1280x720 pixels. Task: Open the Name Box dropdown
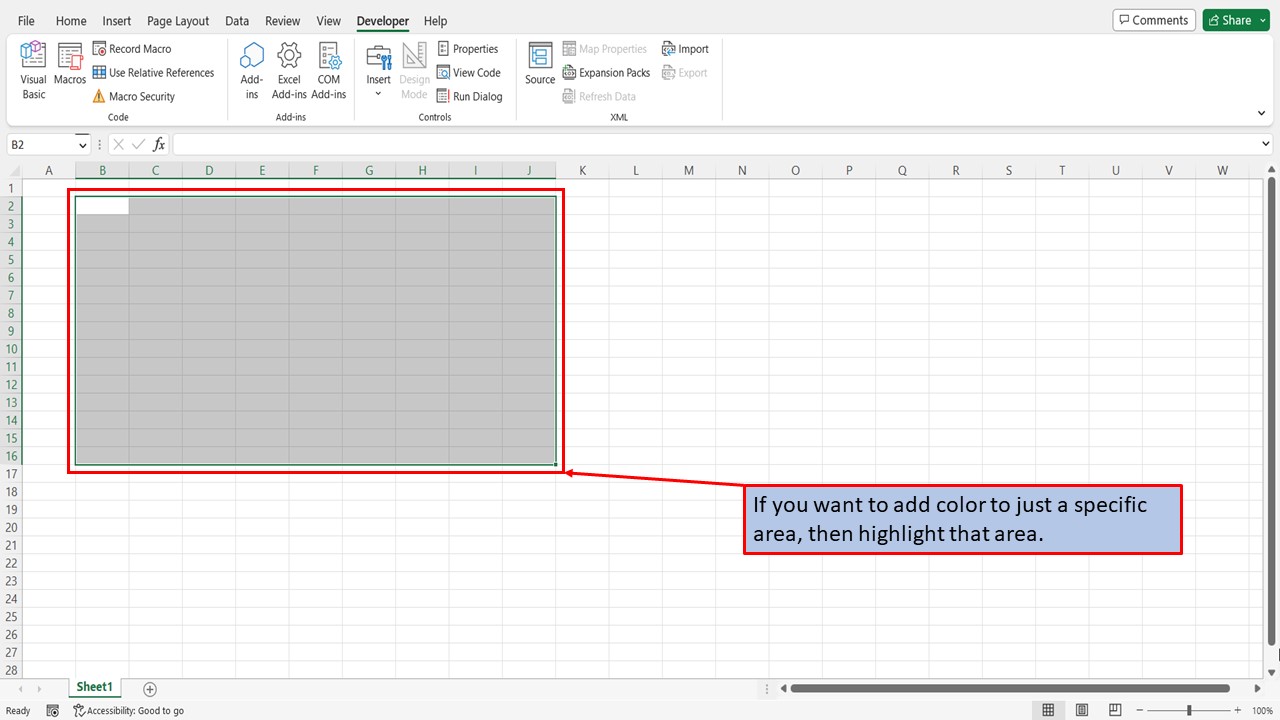click(81, 145)
